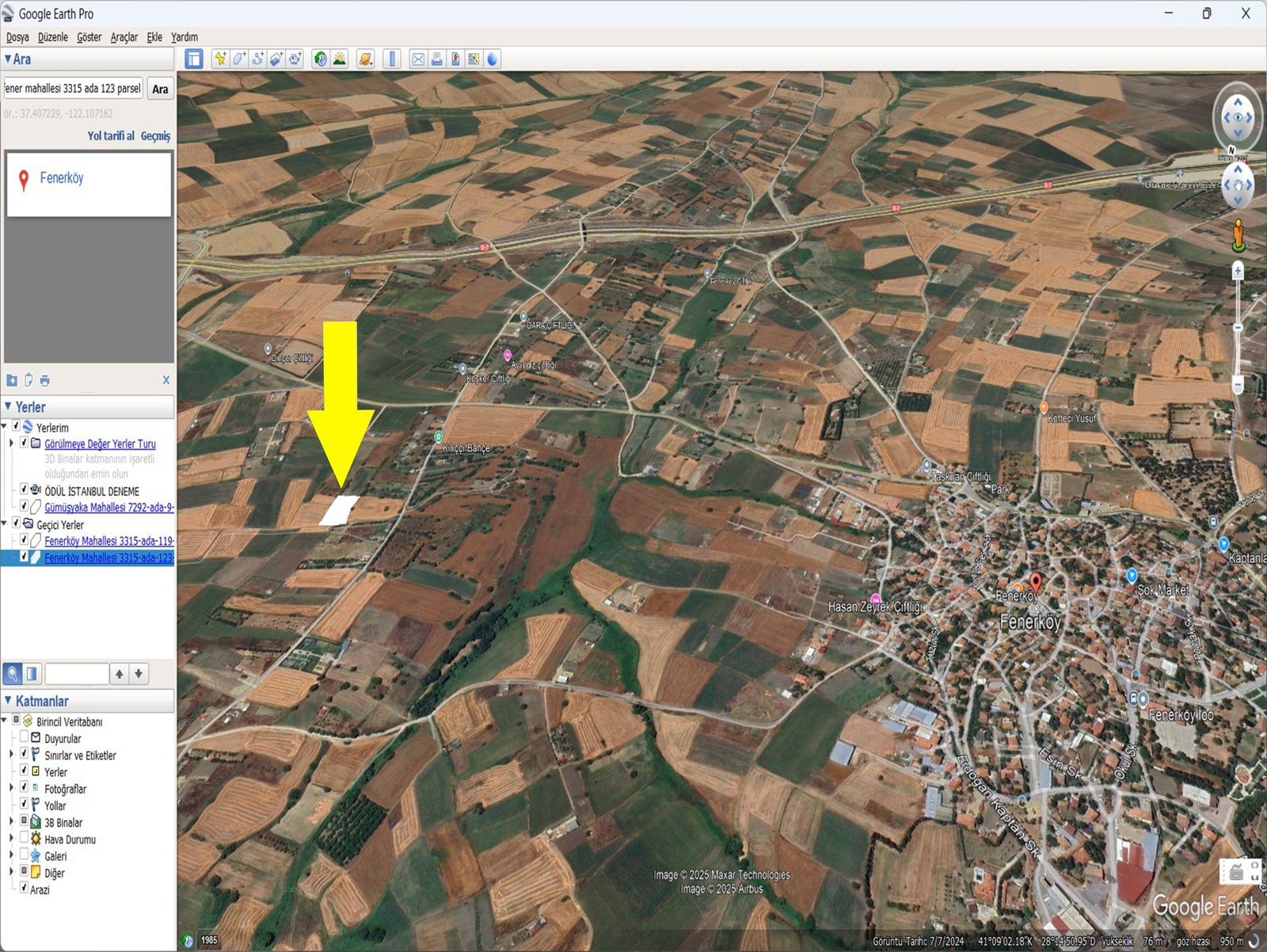1267x952 pixels.
Task: Expand the Görülmeye Değer Yerler Turu folder
Action: coord(11,444)
